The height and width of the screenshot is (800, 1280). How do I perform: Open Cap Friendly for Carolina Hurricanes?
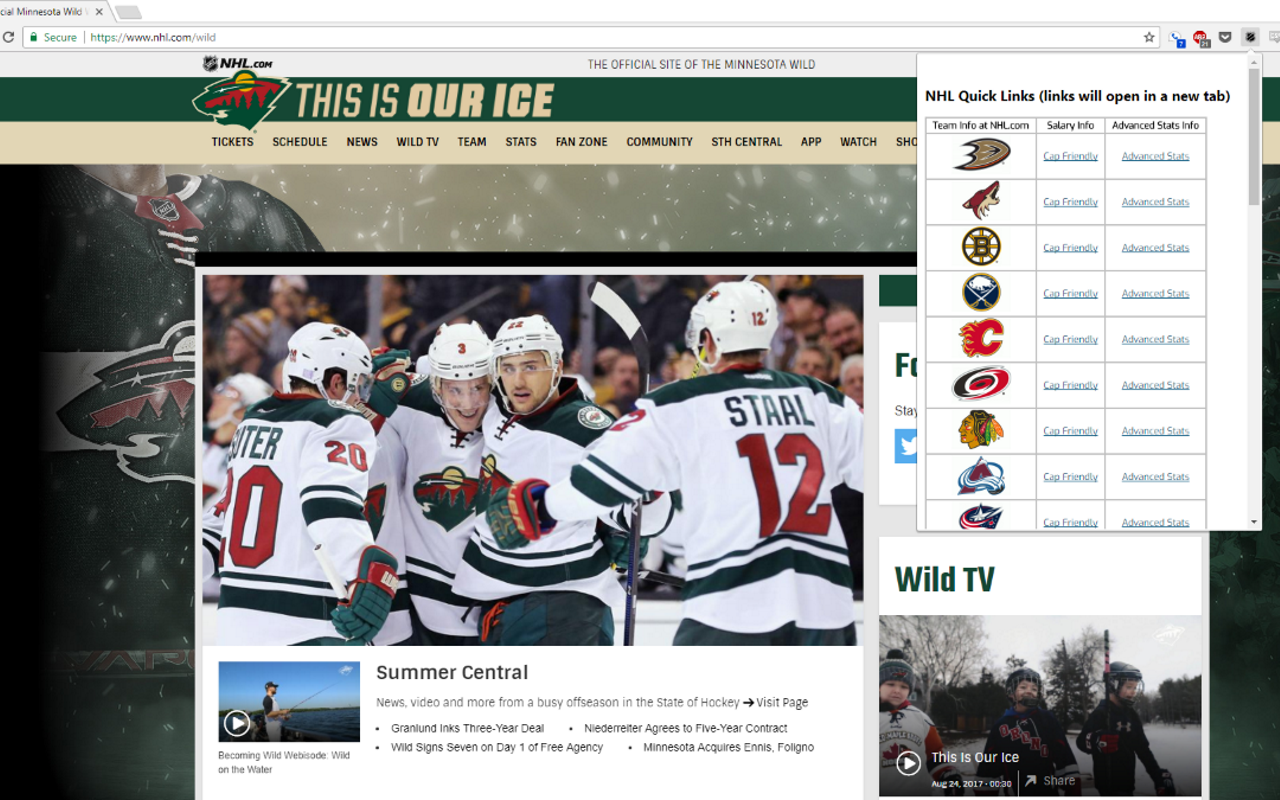tap(1070, 385)
